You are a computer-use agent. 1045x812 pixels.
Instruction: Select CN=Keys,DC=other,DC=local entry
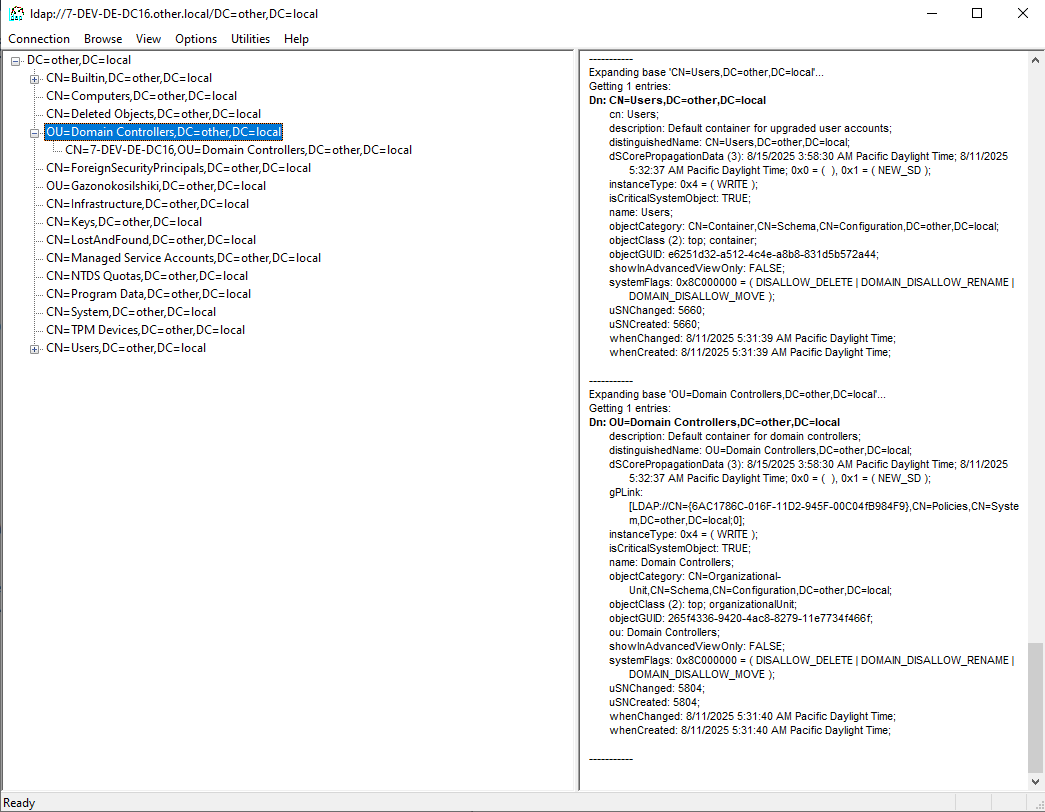tap(124, 222)
